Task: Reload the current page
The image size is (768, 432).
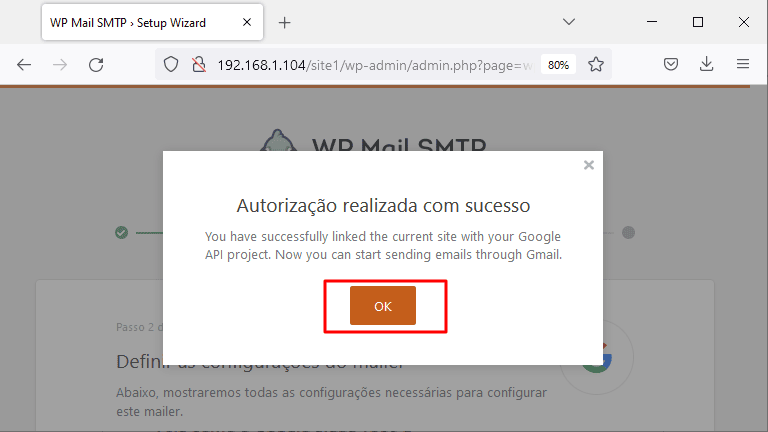Action: [x=96, y=65]
